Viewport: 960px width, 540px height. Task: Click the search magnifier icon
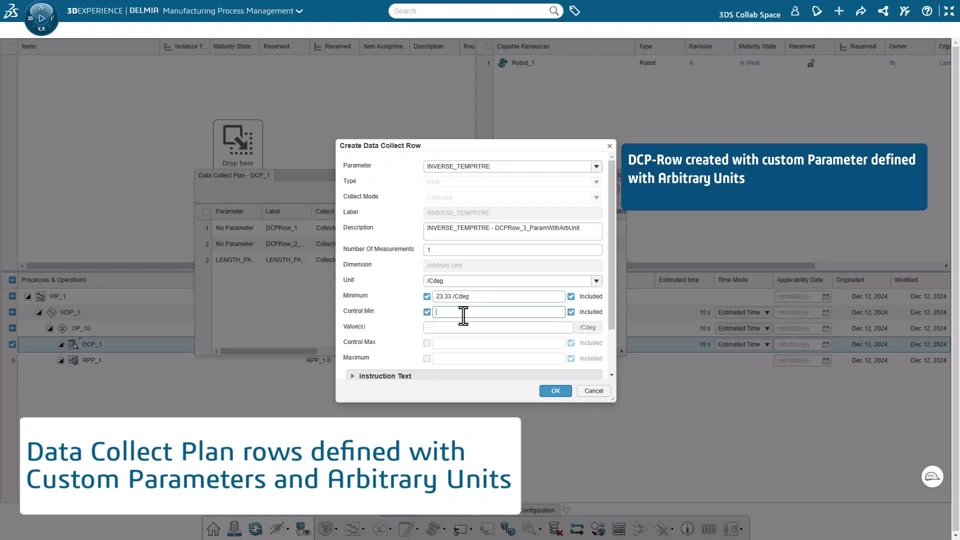[x=553, y=10]
